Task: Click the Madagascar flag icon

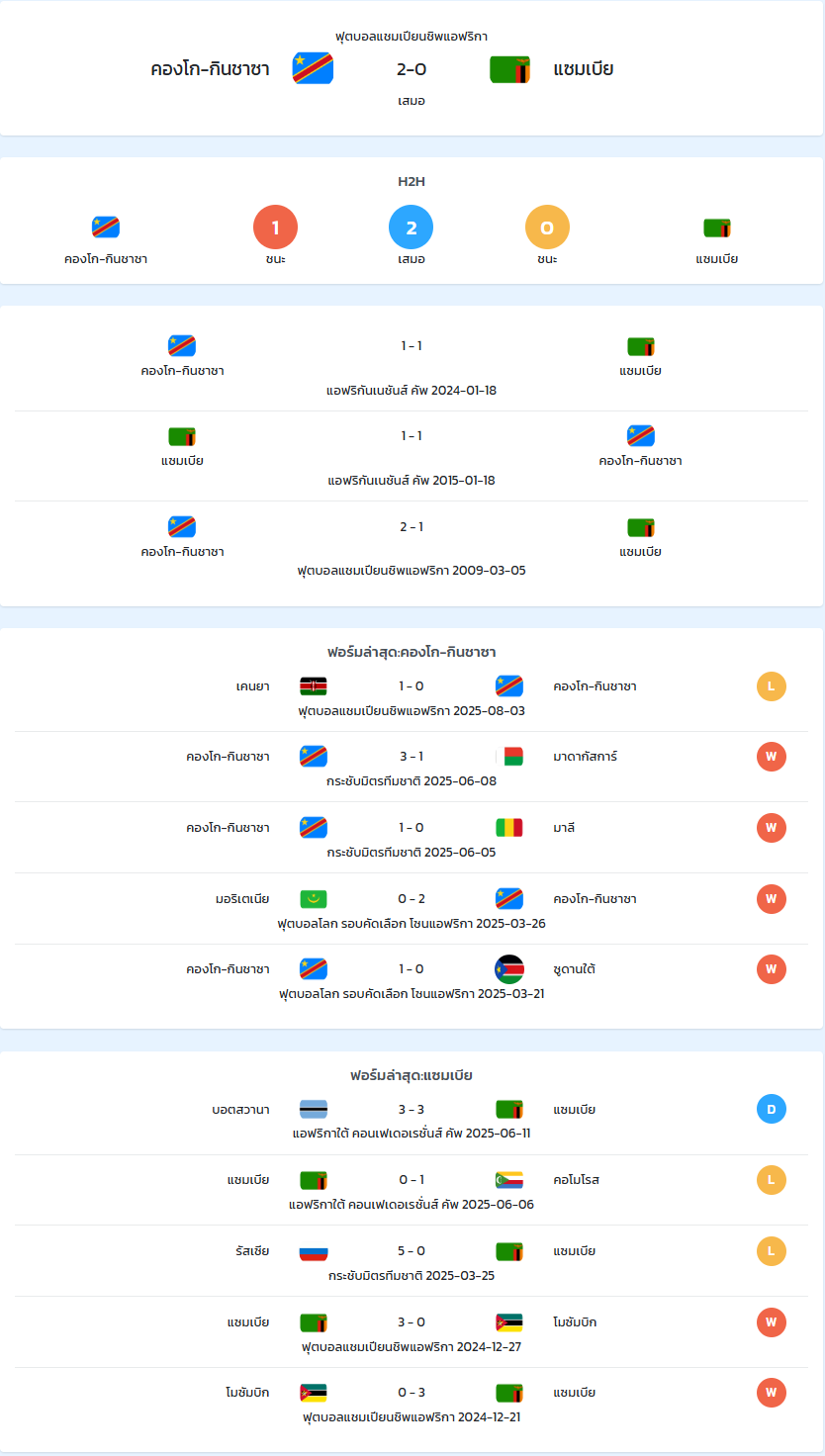Action: click(509, 757)
